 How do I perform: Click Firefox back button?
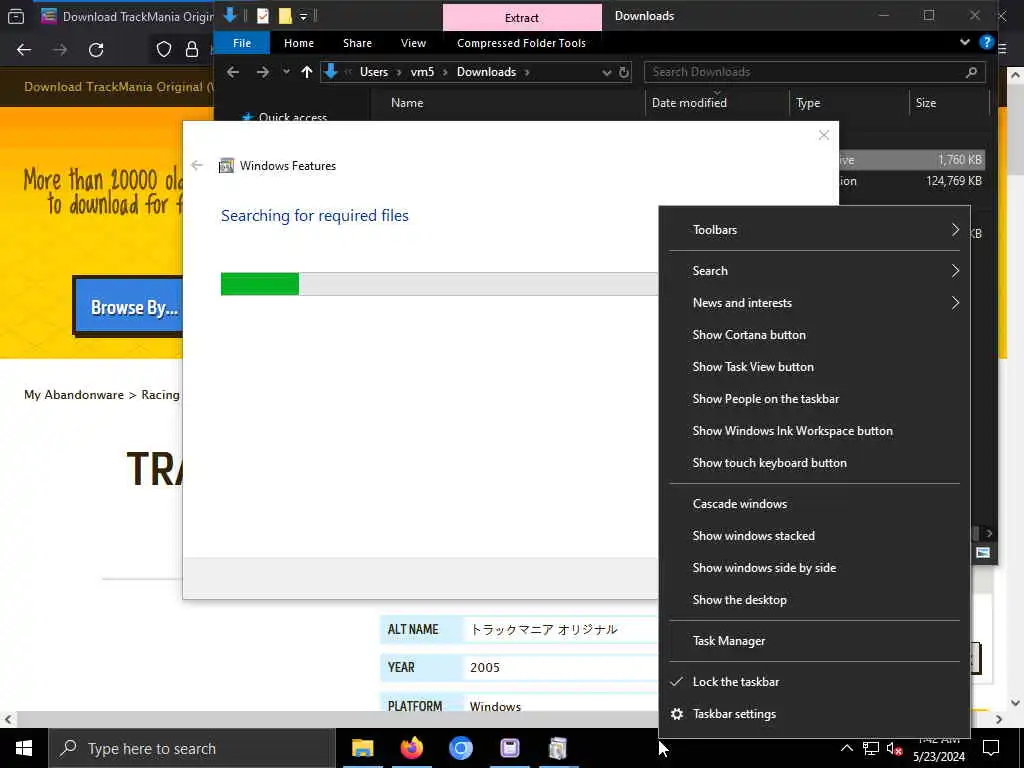click(x=24, y=50)
